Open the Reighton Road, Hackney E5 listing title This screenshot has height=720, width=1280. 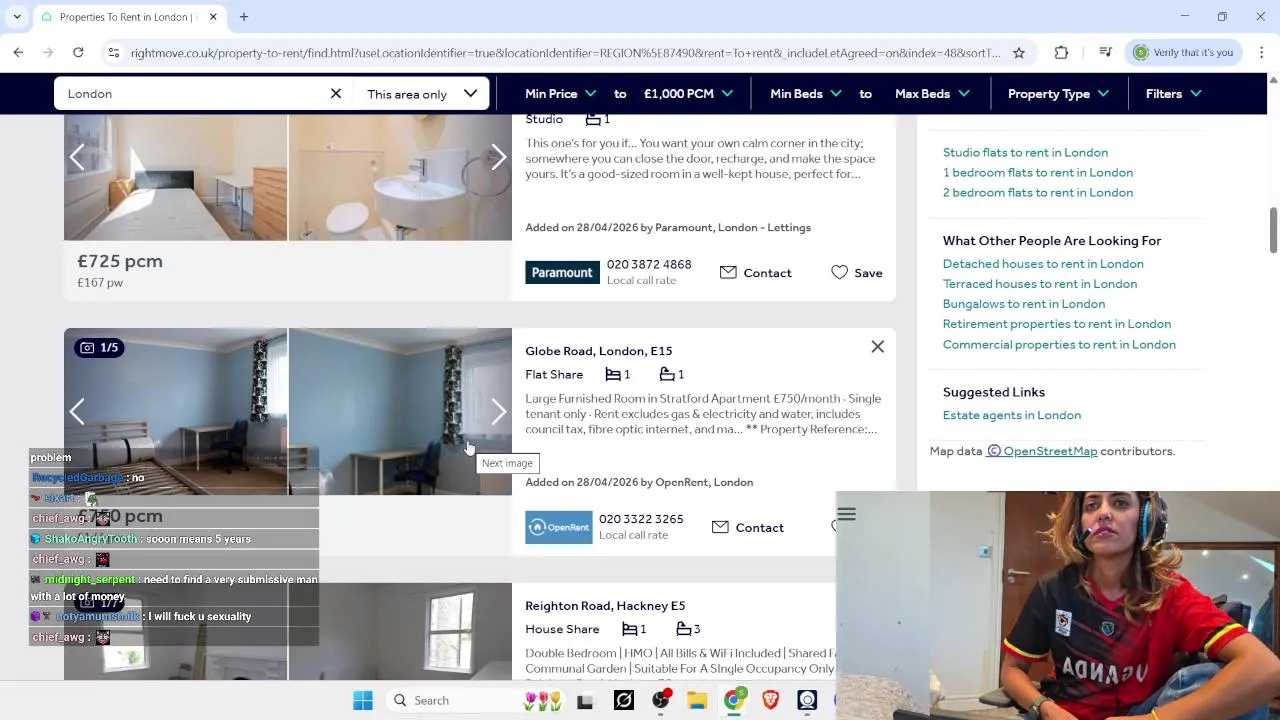tap(605, 606)
